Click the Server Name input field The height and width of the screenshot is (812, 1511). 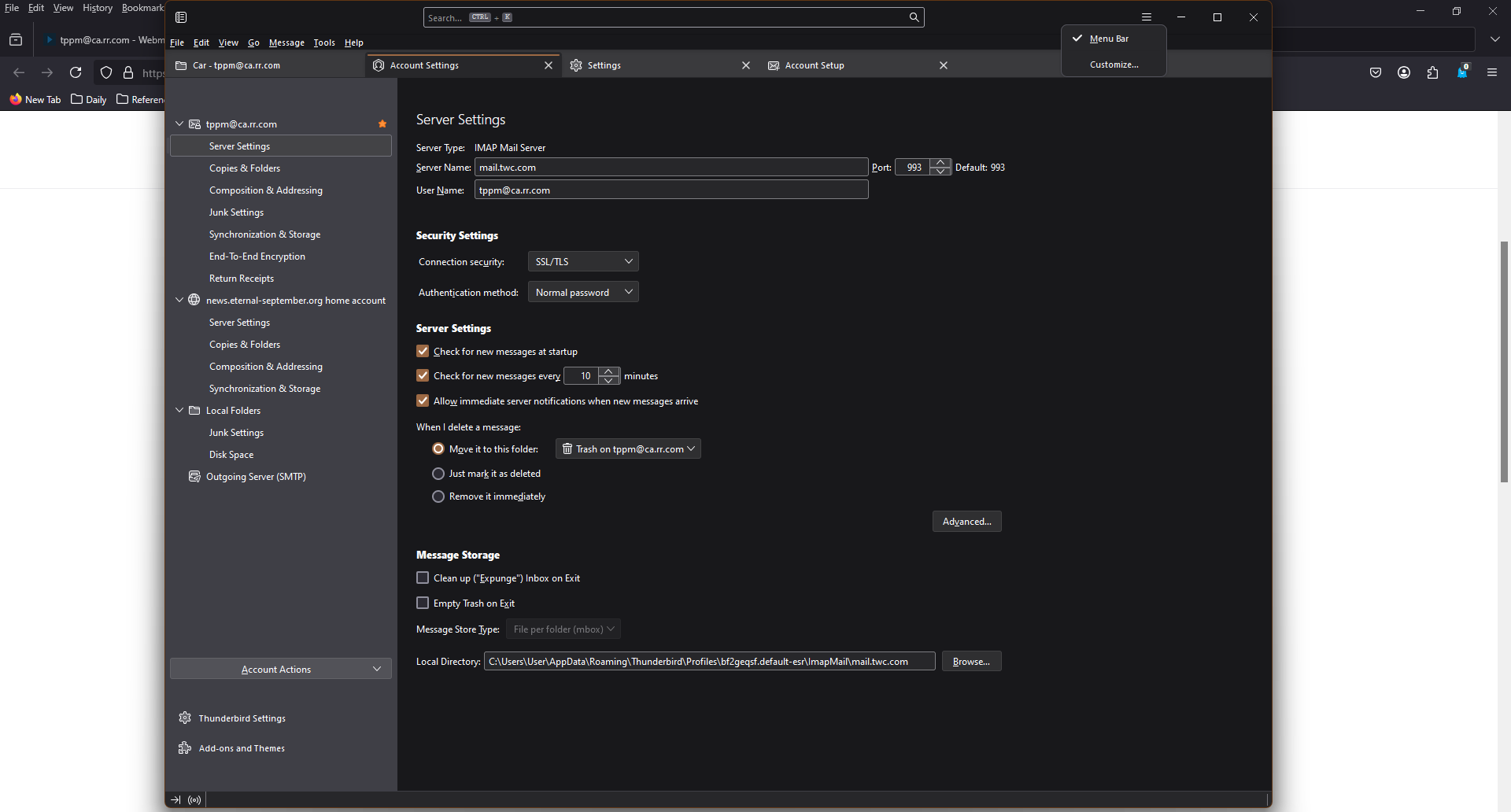671,167
